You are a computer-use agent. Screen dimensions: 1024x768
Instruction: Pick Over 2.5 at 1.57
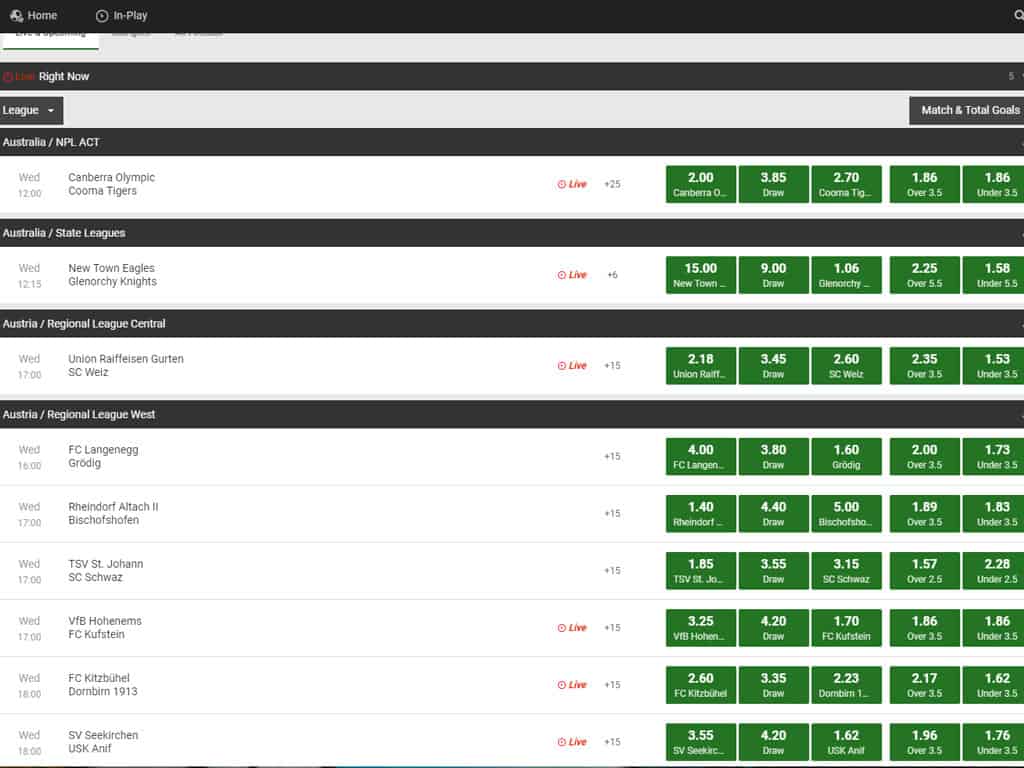point(925,571)
